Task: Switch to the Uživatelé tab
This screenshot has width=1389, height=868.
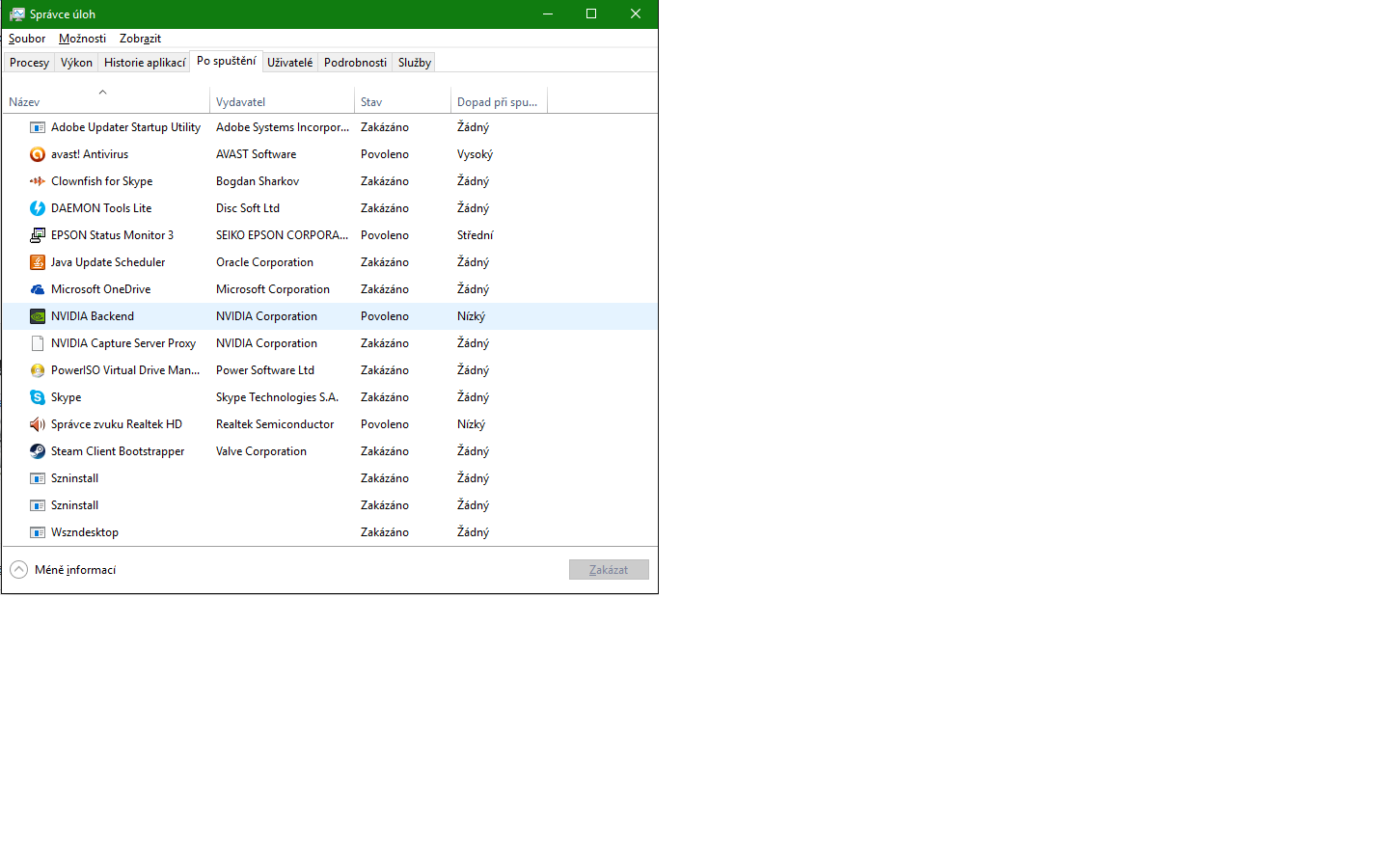Action: tap(289, 63)
